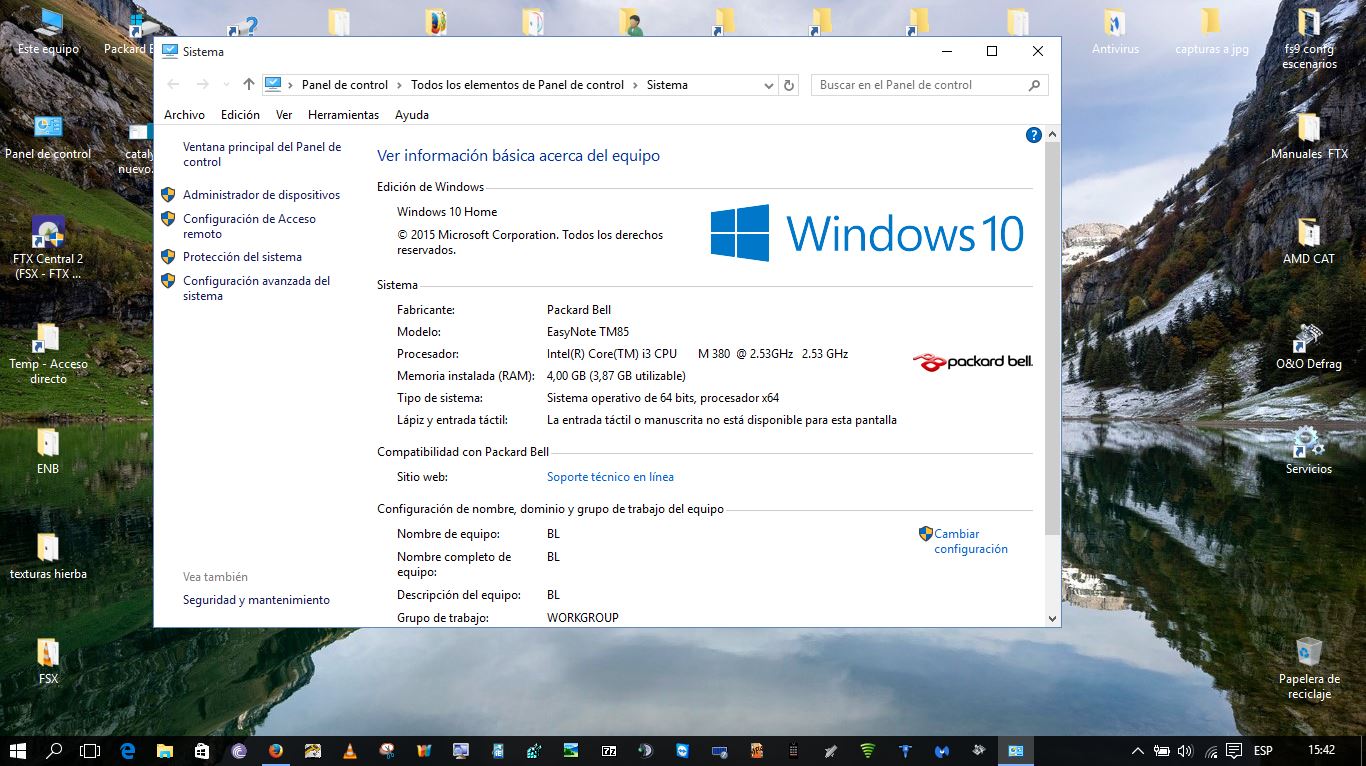Open the Herramientas menu
The image size is (1366, 766).
click(343, 115)
